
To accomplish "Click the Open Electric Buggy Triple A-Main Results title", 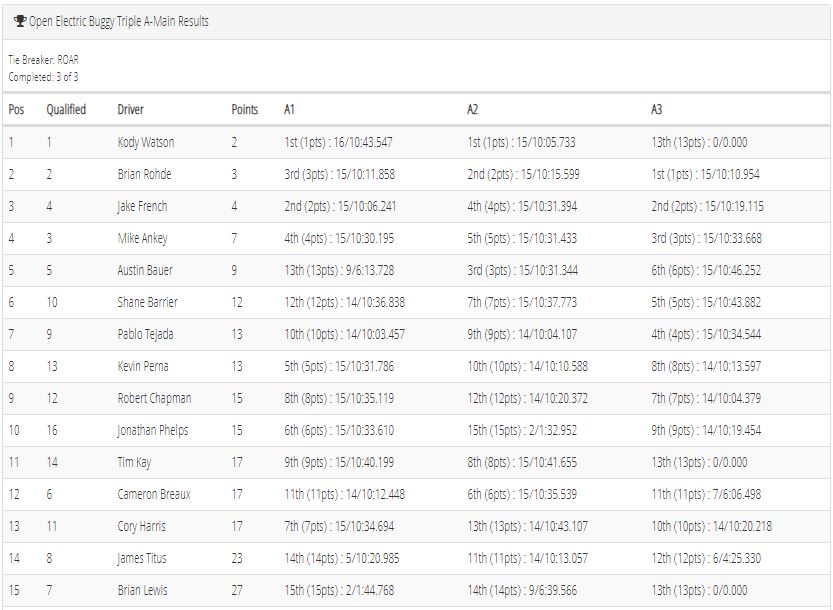I will tap(118, 21).
